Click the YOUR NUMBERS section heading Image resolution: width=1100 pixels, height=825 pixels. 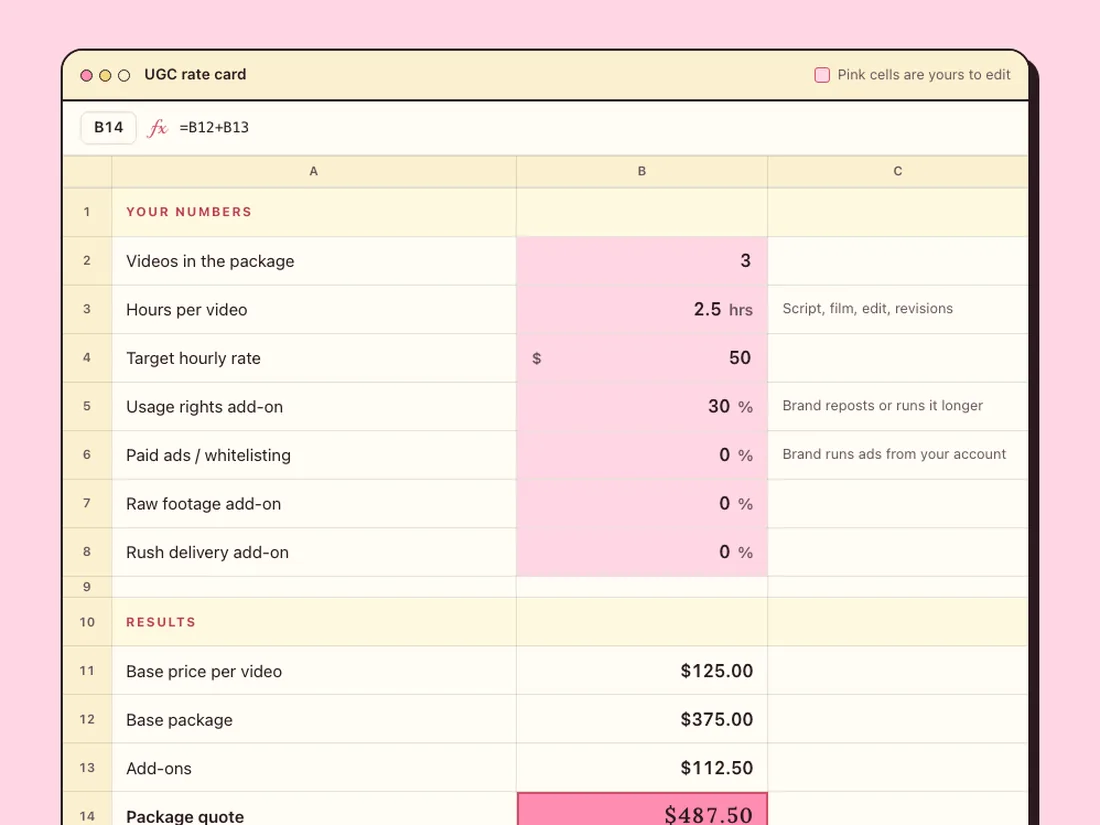[189, 212]
